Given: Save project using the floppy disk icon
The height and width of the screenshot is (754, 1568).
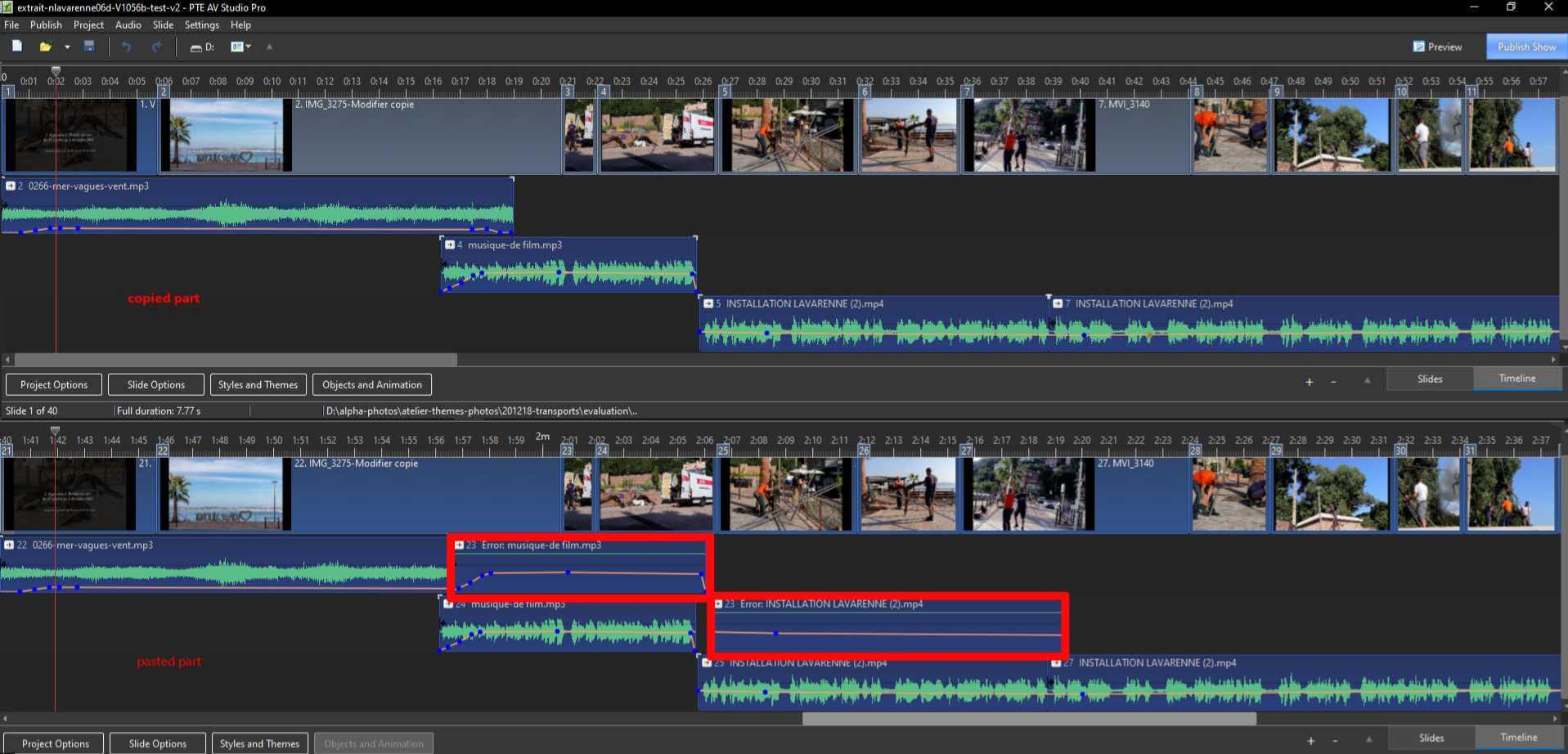Looking at the screenshot, I should (89, 47).
